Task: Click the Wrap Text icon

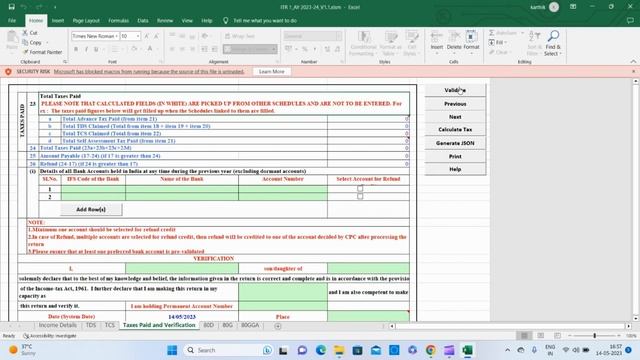Action: tap(227, 36)
